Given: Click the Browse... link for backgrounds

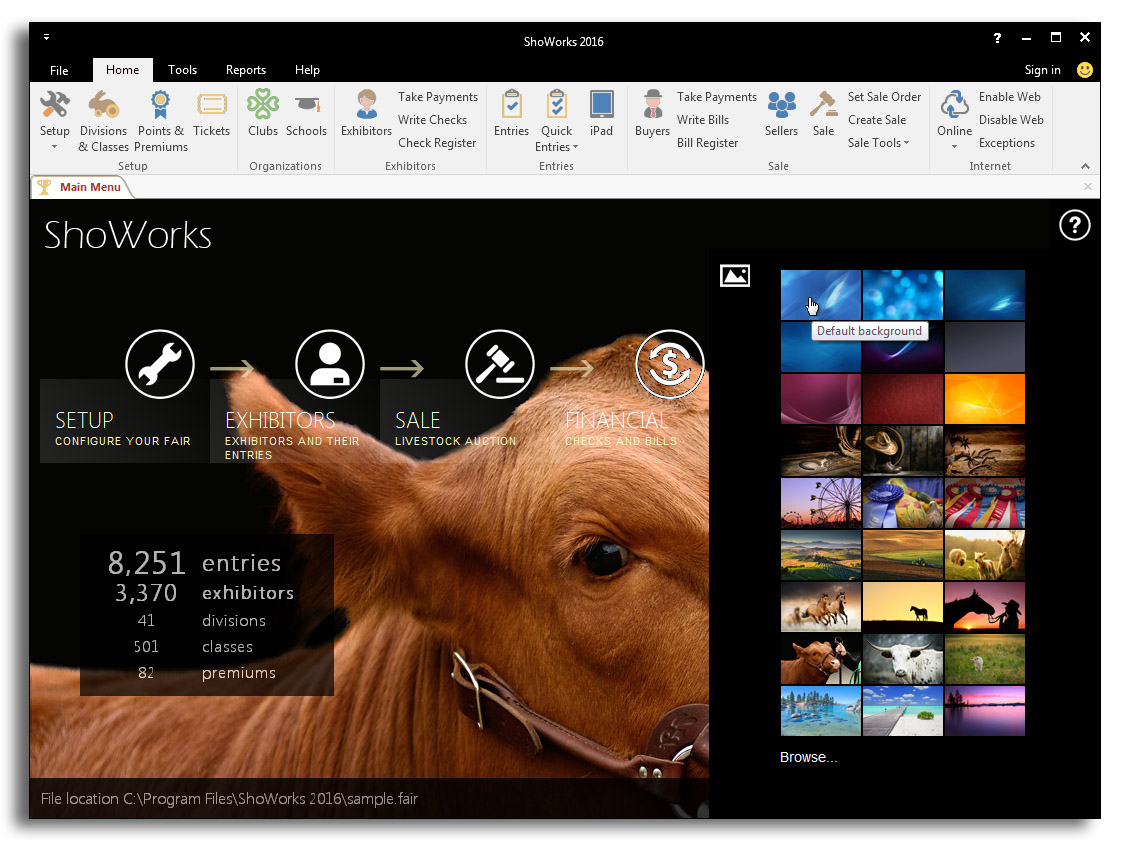Looking at the screenshot, I should [808, 757].
